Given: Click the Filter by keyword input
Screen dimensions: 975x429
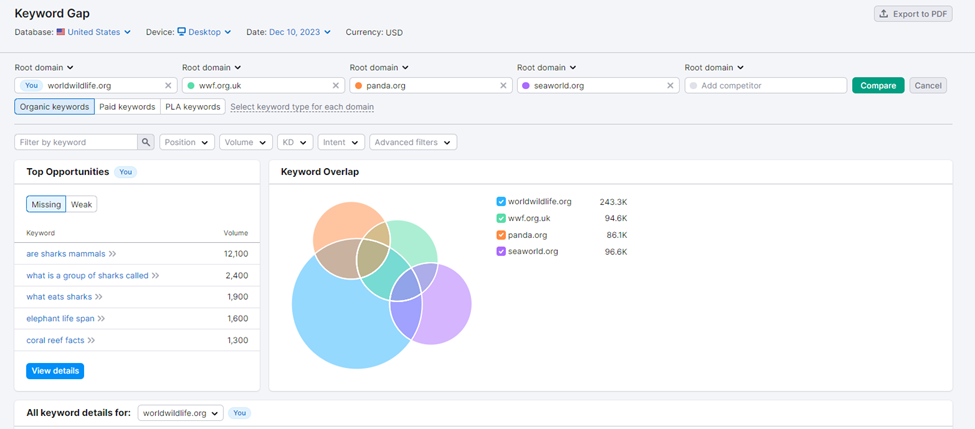Looking at the screenshot, I should pyautogui.click(x=76, y=142).
